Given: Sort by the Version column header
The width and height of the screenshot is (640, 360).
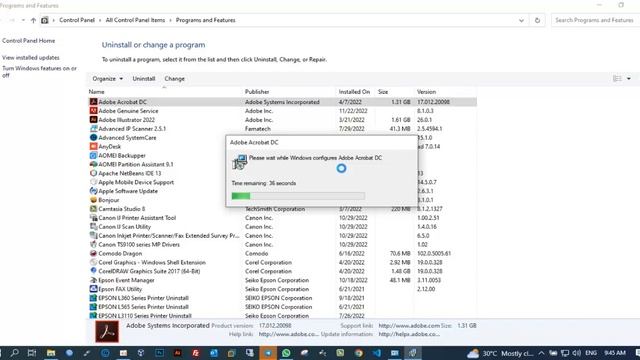Looking at the screenshot, I should (x=426, y=91).
